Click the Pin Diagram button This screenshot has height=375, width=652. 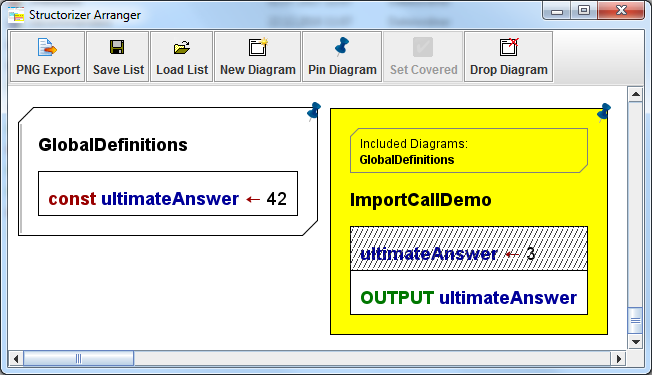342,57
